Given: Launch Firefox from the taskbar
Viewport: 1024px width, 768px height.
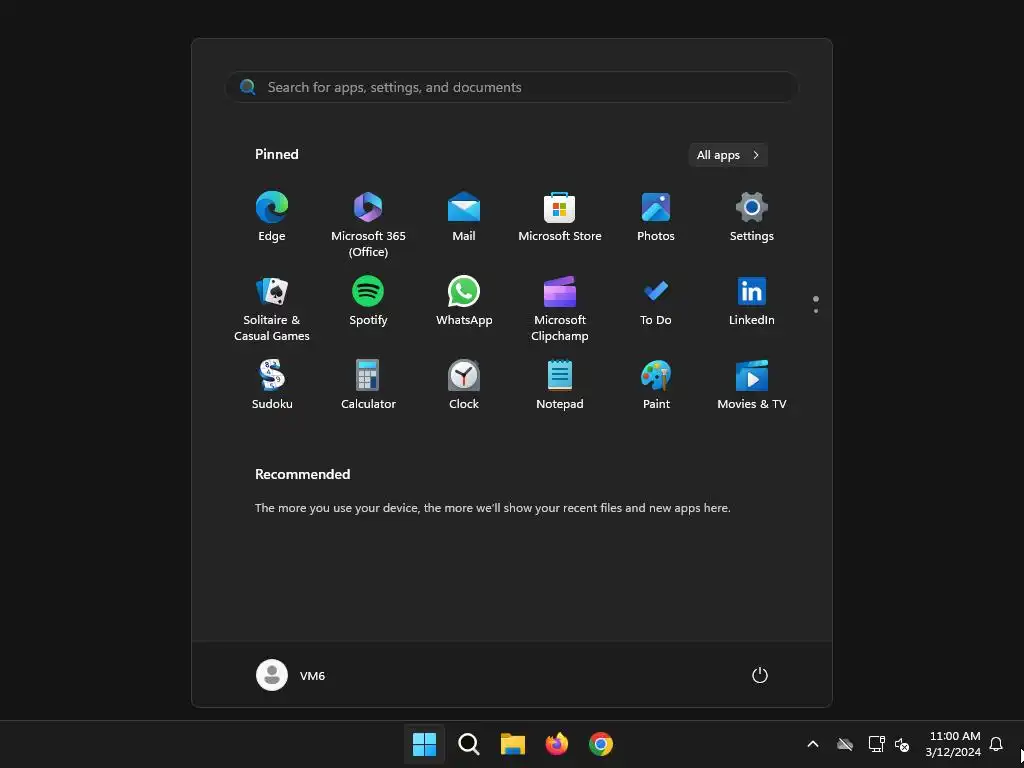Looking at the screenshot, I should tap(556, 744).
